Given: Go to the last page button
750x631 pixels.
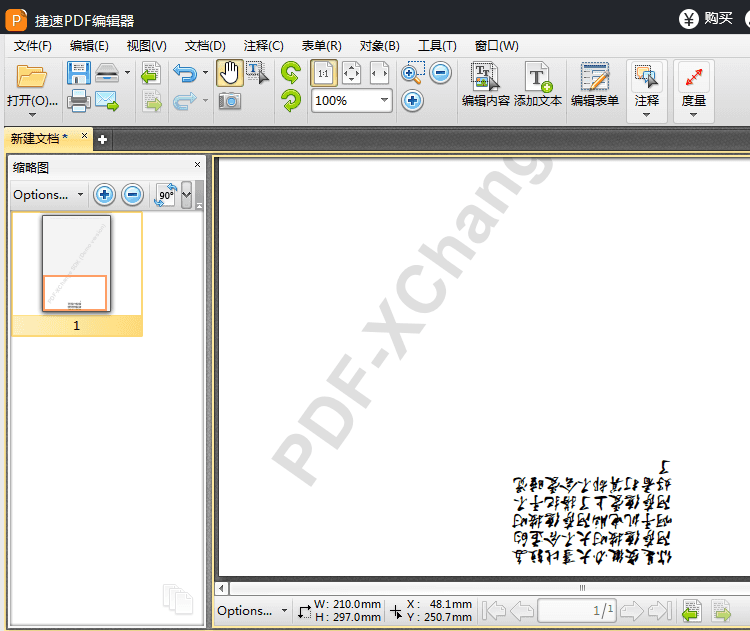Looking at the screenshot, I should (x=660, y=611).
